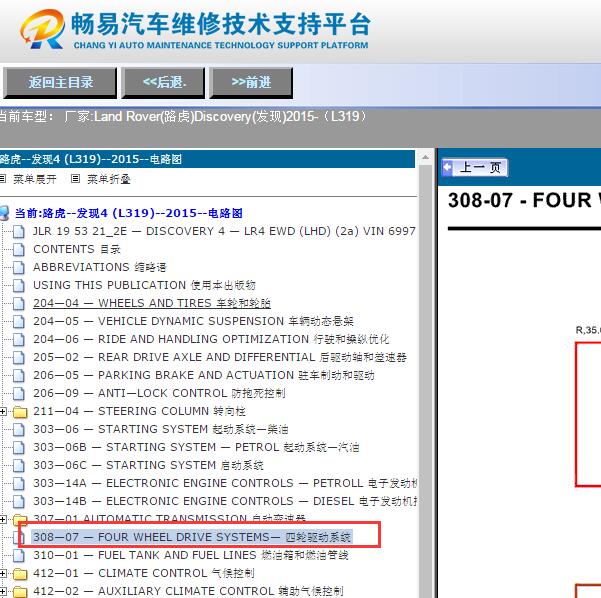Click folder icon of 412-02 AUXILIARY CLIMATE CONTROL
This screenshot has height=598, width=601.
(x=20, y=592)
